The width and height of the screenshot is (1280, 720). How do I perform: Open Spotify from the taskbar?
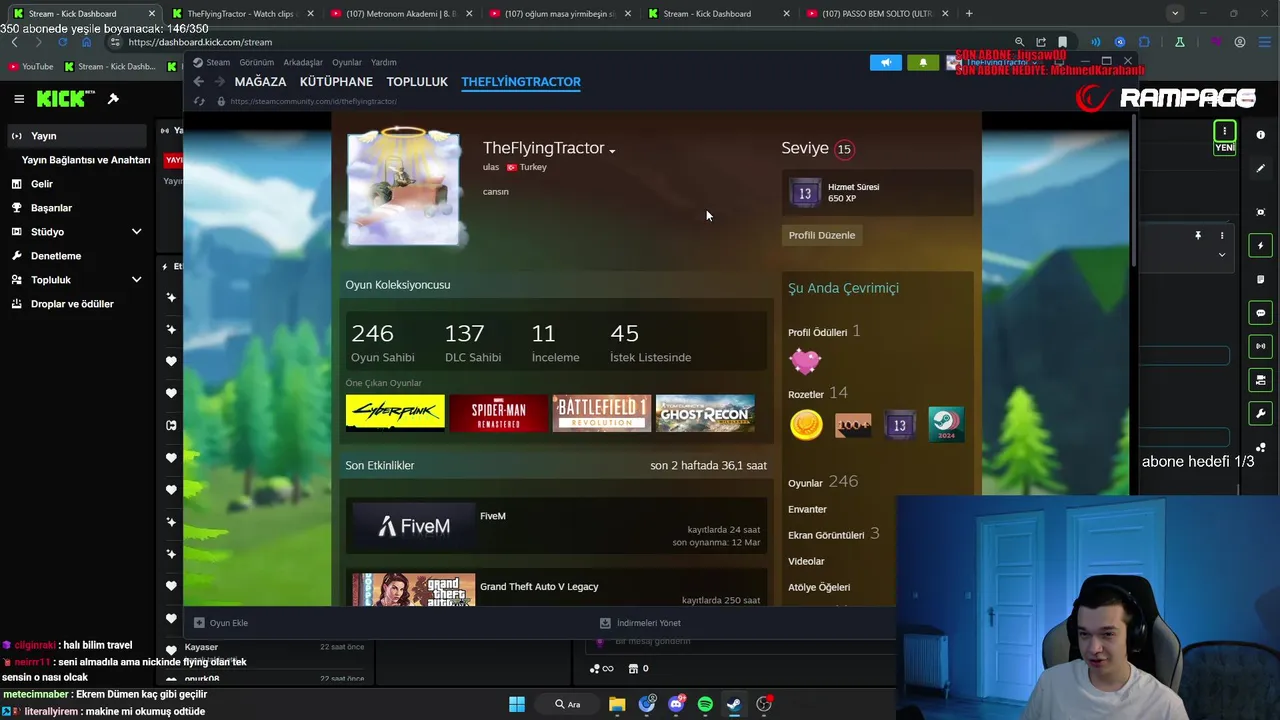click(x=705, y=704)
